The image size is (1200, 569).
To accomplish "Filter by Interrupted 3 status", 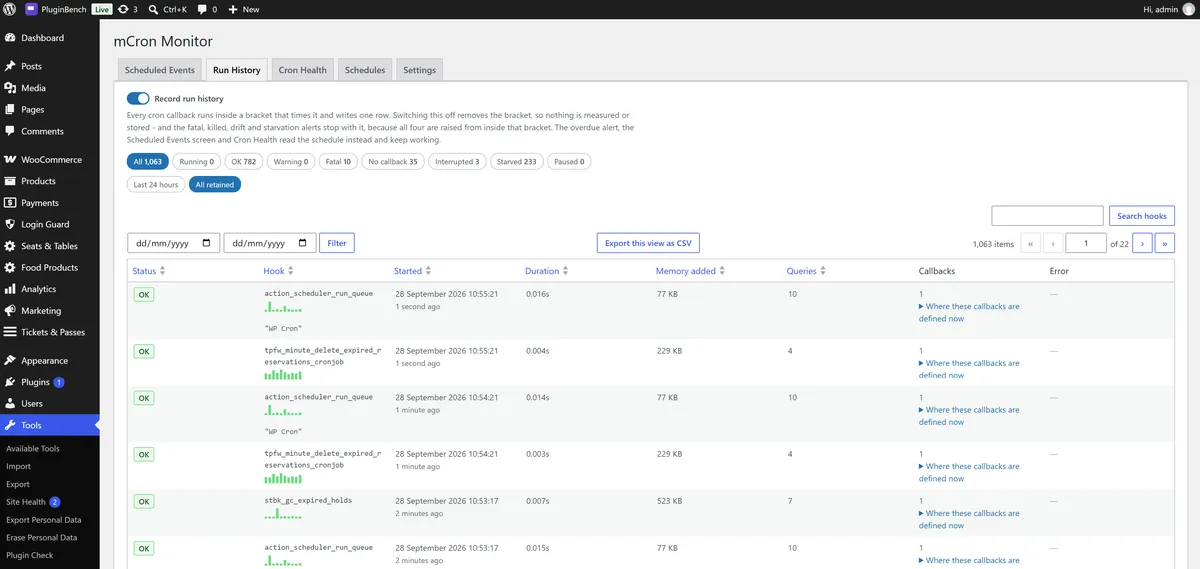I will pos(457,161).
